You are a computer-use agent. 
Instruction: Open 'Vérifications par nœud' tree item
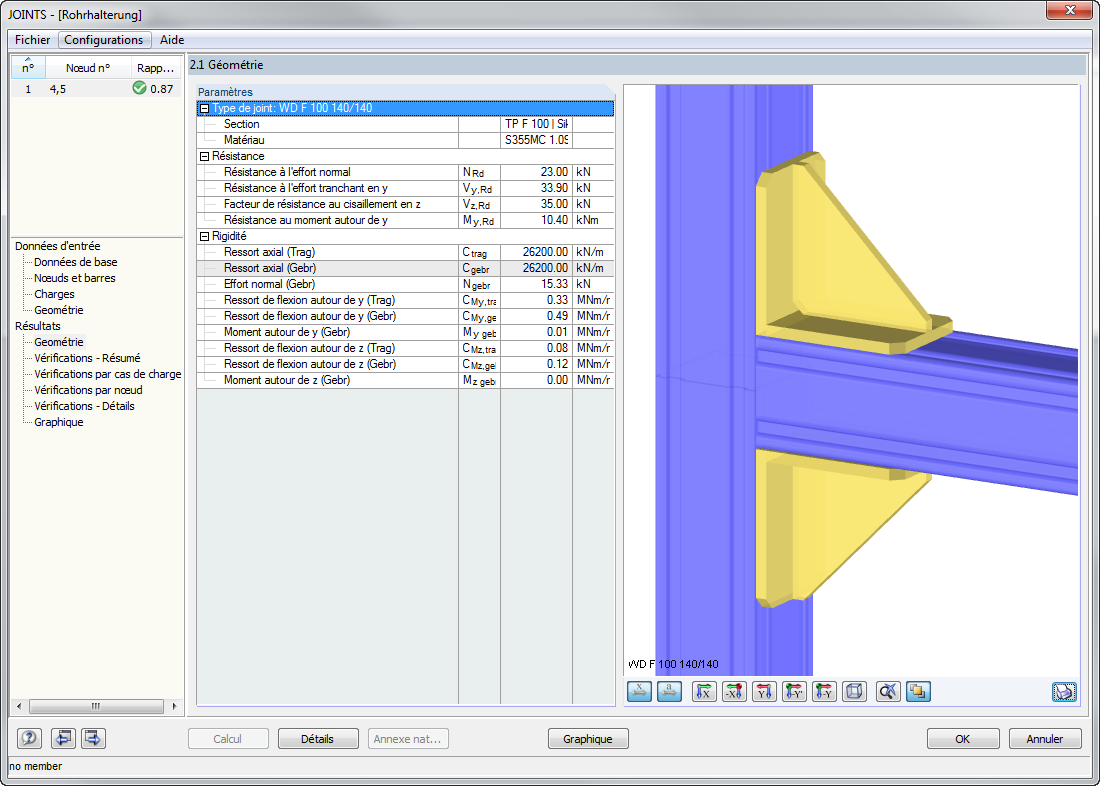click(88, 390)
